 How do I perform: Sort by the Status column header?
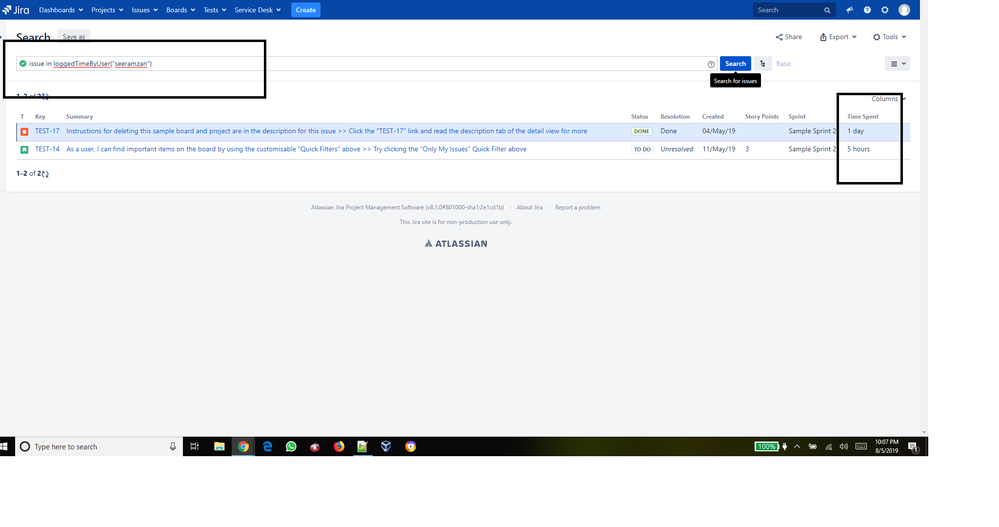click(640, 117)
